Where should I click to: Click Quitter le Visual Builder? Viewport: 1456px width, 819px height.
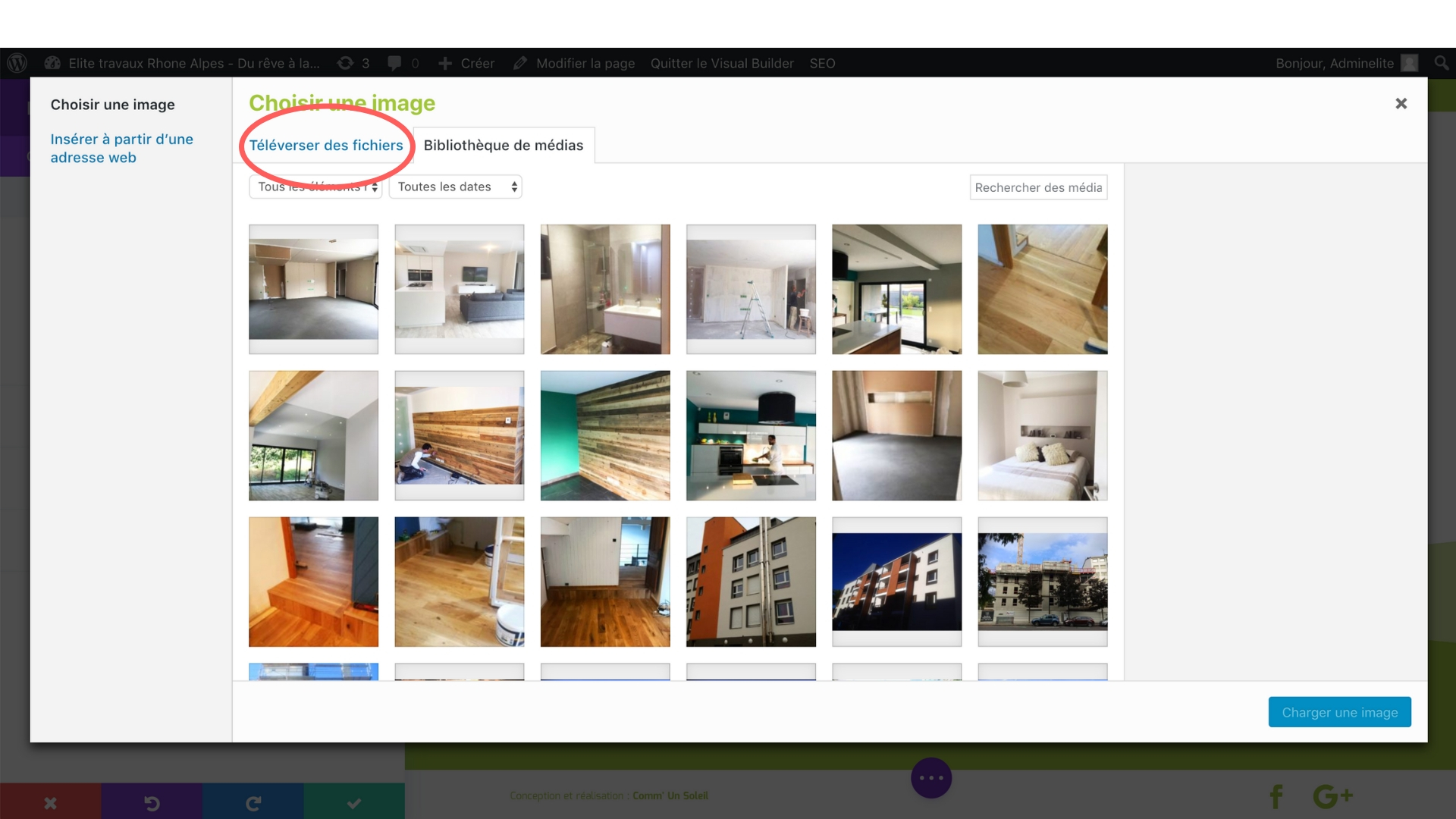point(722,63)
